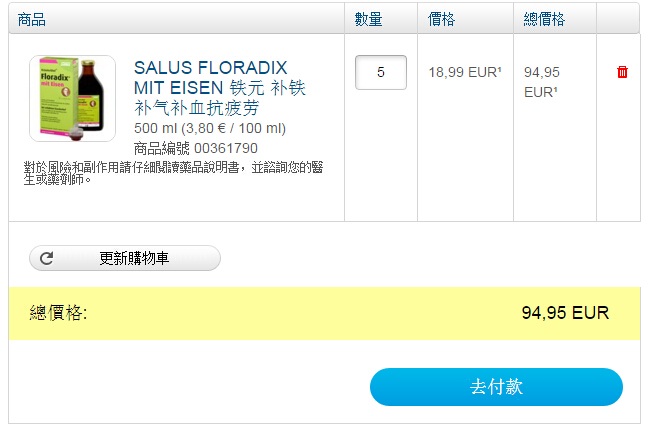This screenshot has width=649, height=430.
Task: Click the 500 ml package size text
Action: 155,129
